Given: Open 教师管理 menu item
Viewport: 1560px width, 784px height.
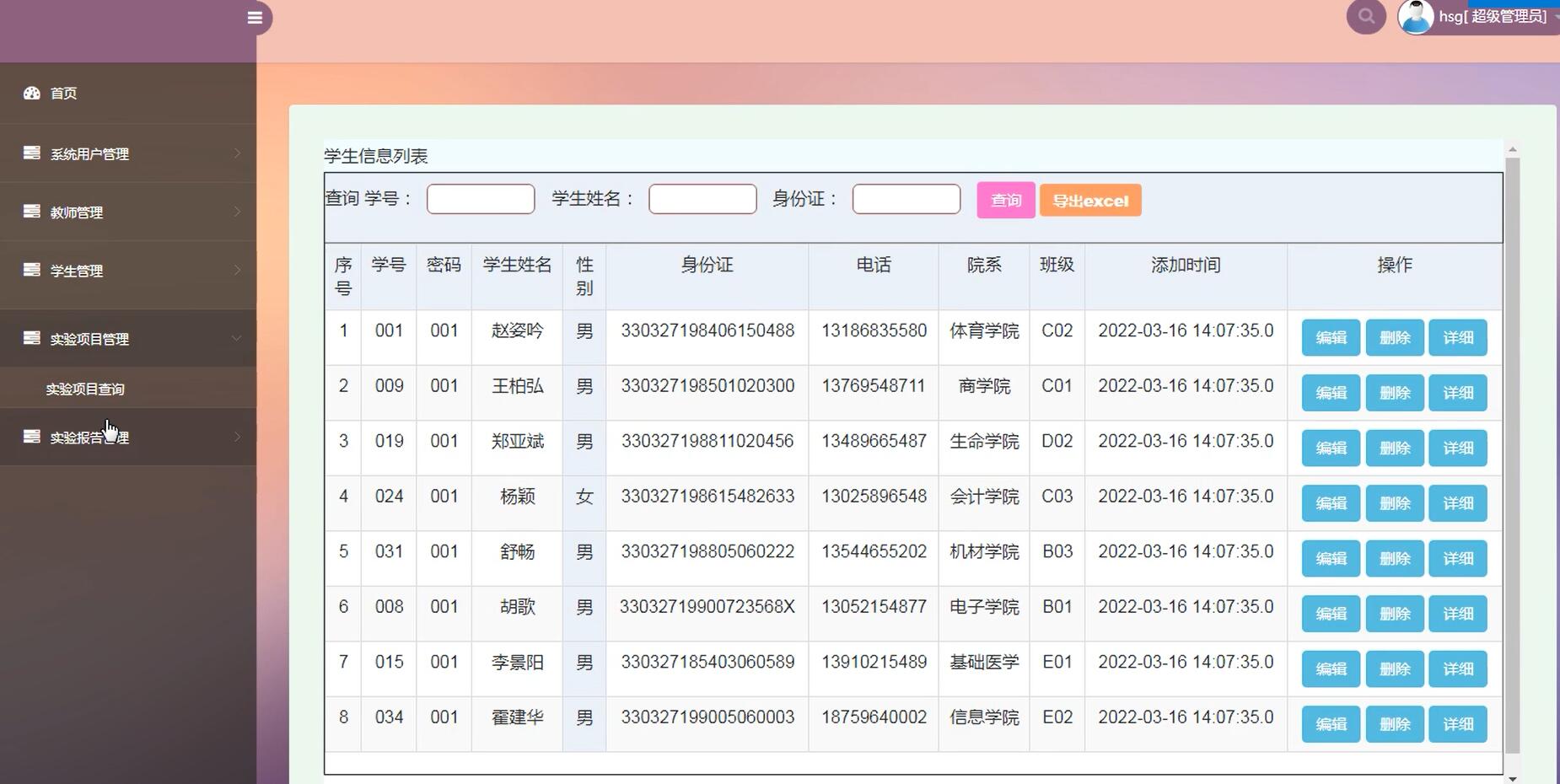Looking at the screenshot, I should [x=128, y=212].
